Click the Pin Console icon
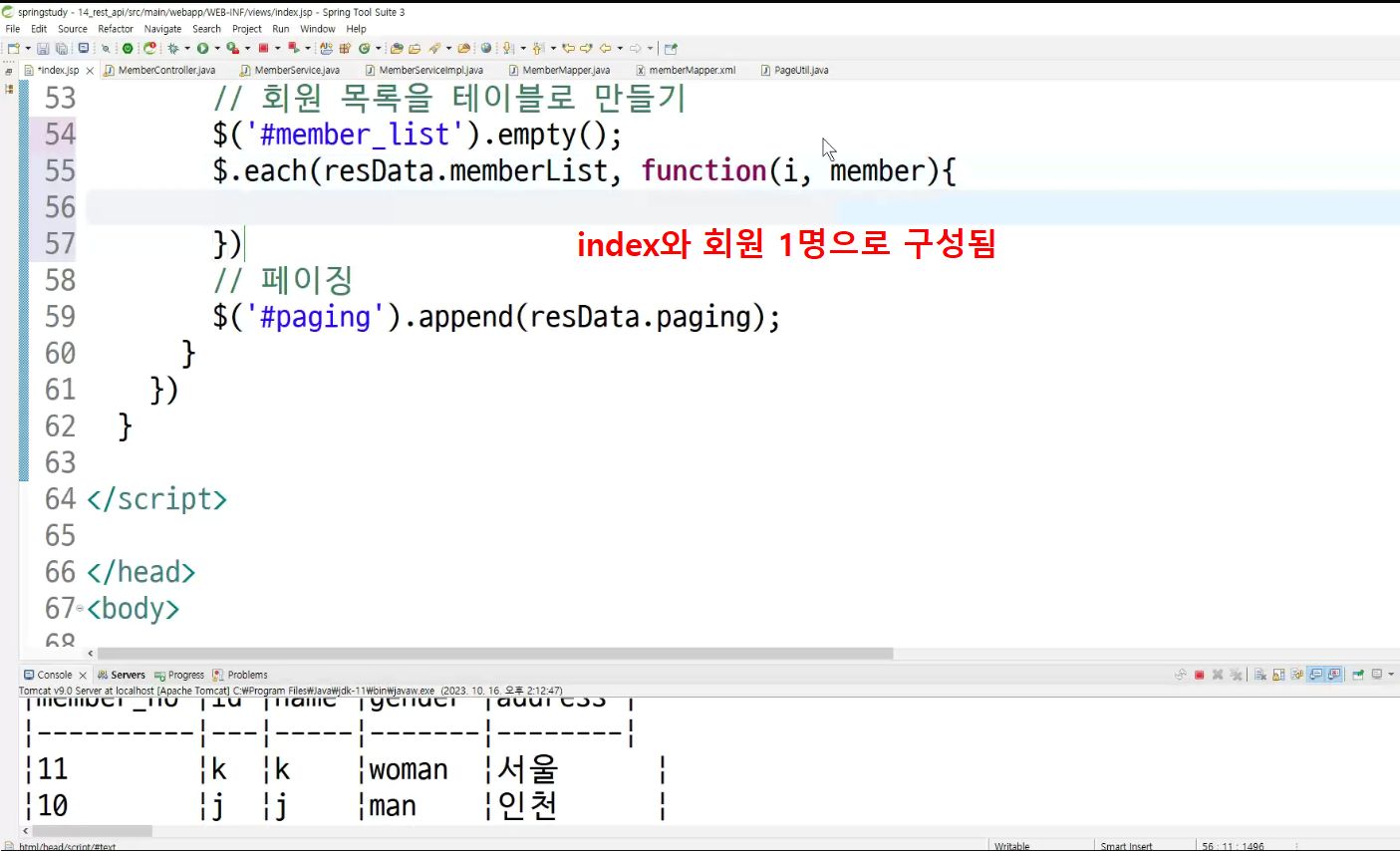Screen dimensions: 1400x851 point(1357,675)
